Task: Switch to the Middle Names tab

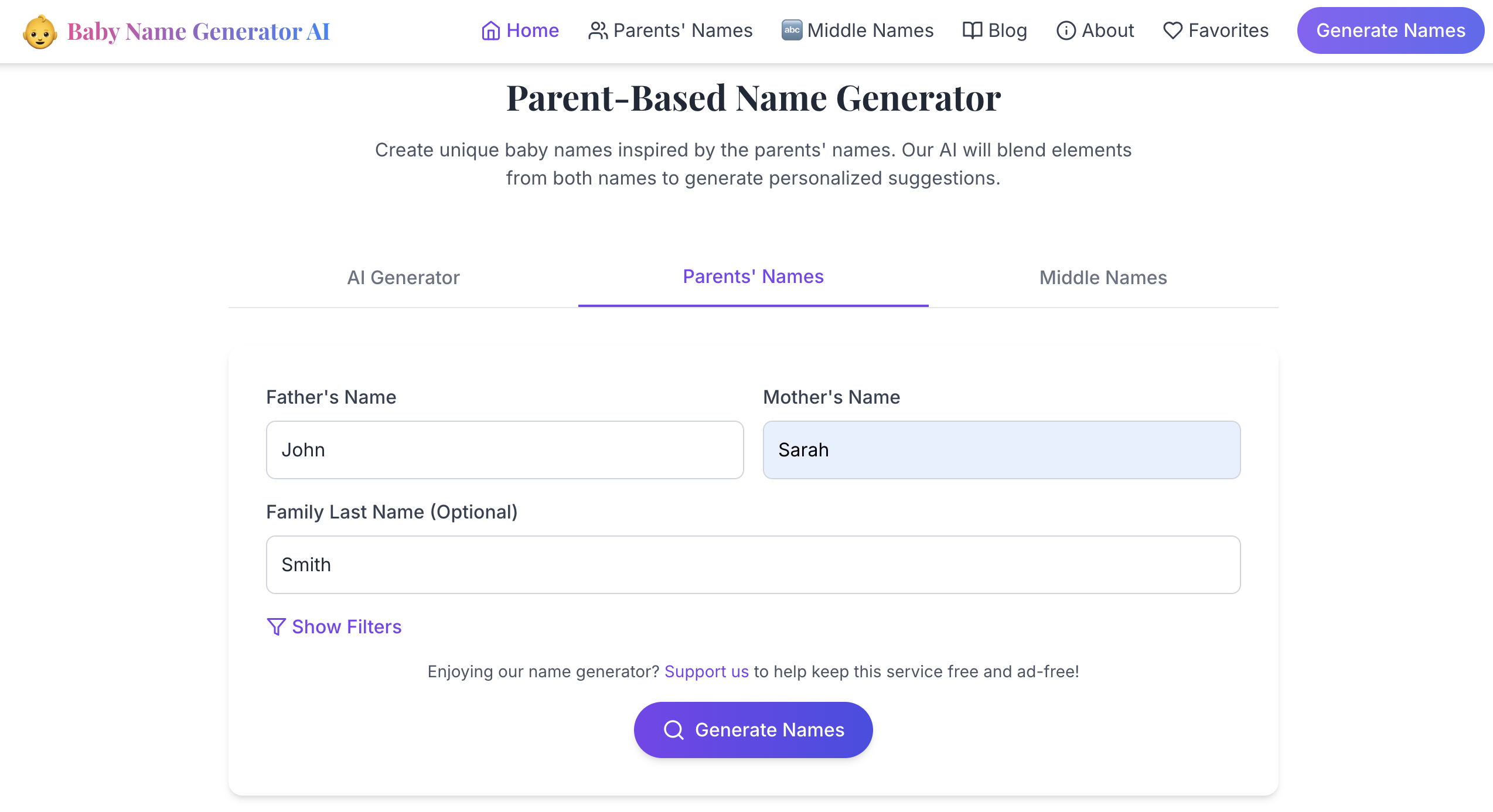Action: coord(1103,278)
